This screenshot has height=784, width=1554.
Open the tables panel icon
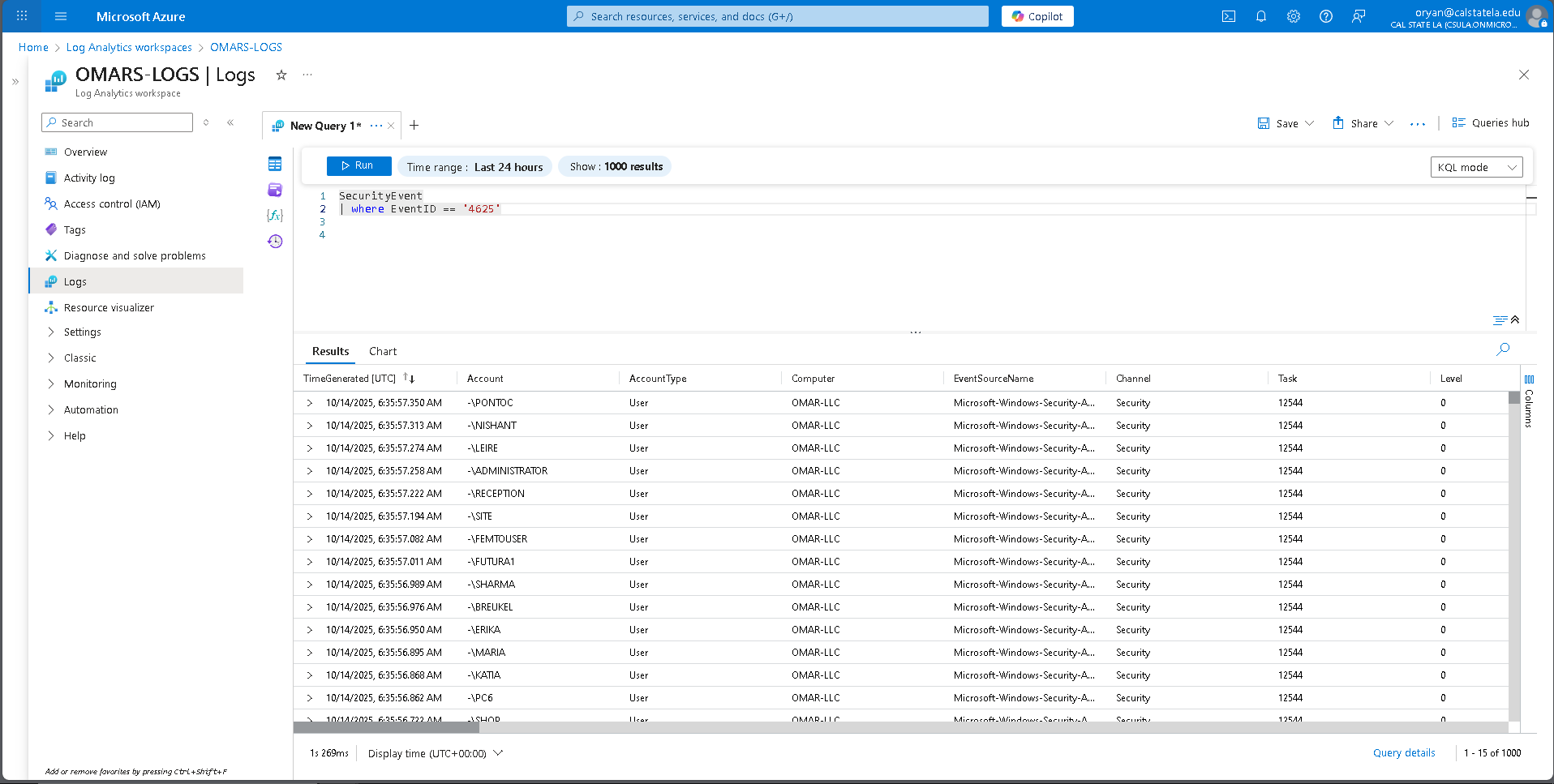[275, 165]
